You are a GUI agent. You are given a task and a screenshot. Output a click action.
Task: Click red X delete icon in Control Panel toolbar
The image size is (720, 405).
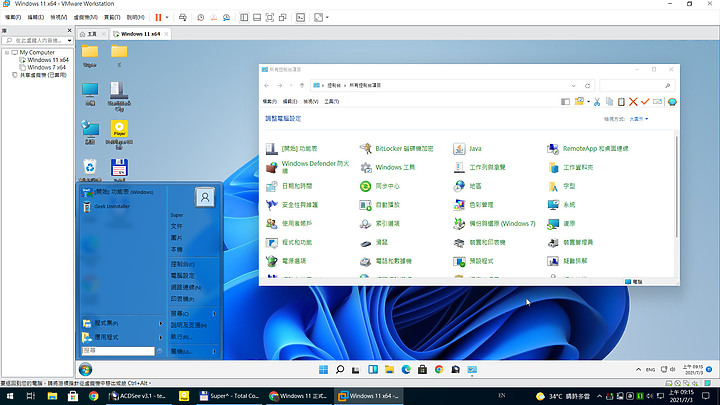click(x=633, y=102)
